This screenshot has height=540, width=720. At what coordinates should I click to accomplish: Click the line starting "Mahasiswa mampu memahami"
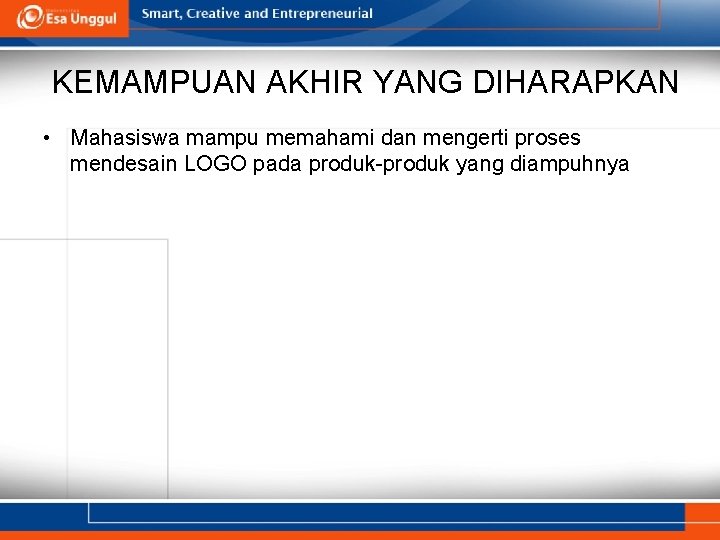[x=326, y=138]
